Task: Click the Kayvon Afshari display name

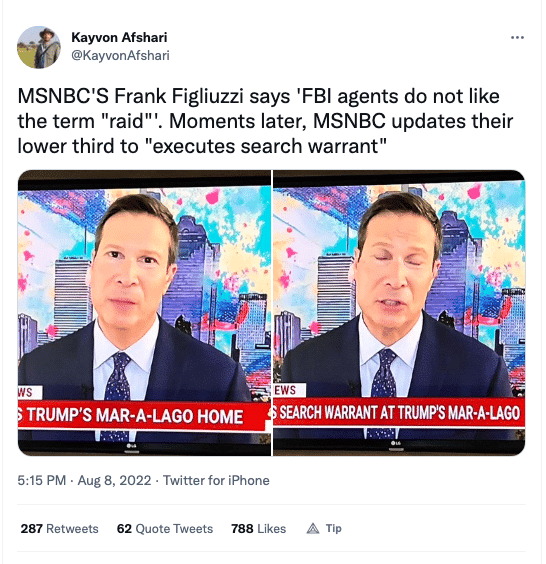Action: (x=119, y=37)
